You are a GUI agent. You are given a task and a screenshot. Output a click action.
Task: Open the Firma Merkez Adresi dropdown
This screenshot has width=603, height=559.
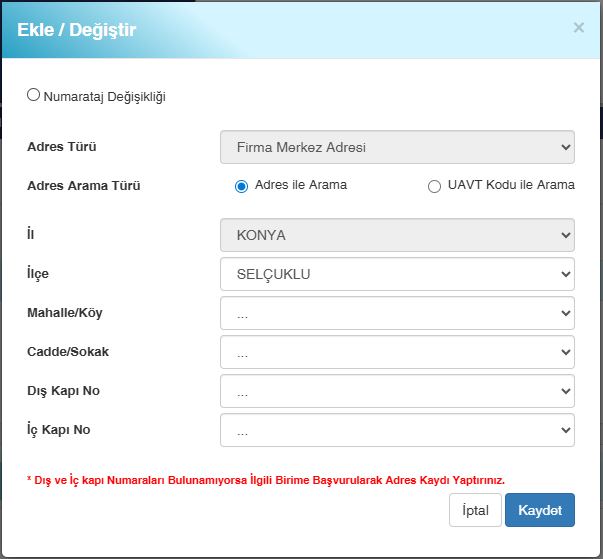coord(397,147)
